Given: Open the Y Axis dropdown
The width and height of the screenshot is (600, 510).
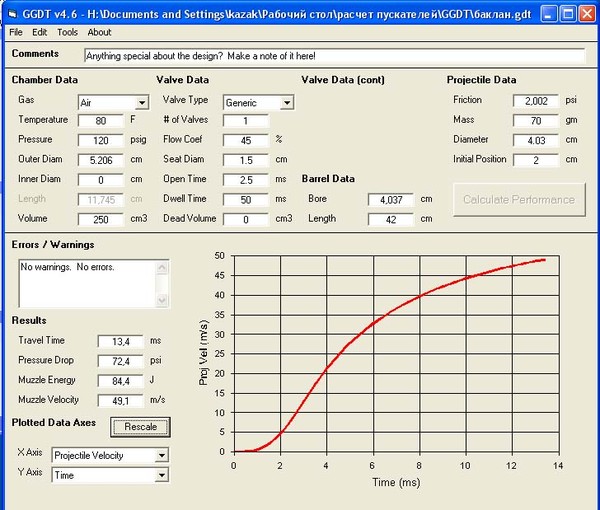Looking at the screenshot, I should pyautogui.click(x=162, y=475).
